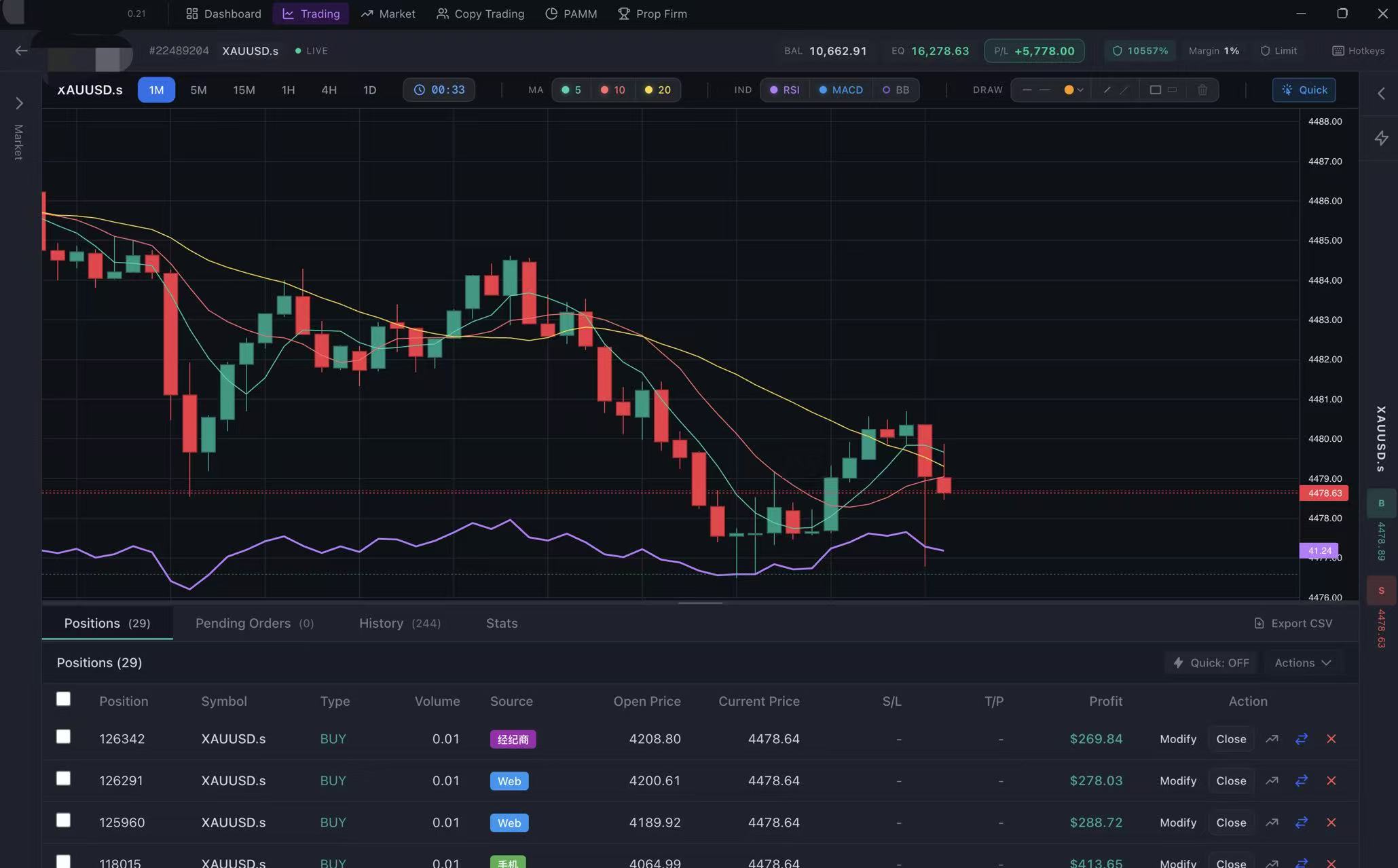This screenshot has height=868, width=1398.
Task: Click chart arrow icon for position 126342
Action: click(x=1272, y=739)
